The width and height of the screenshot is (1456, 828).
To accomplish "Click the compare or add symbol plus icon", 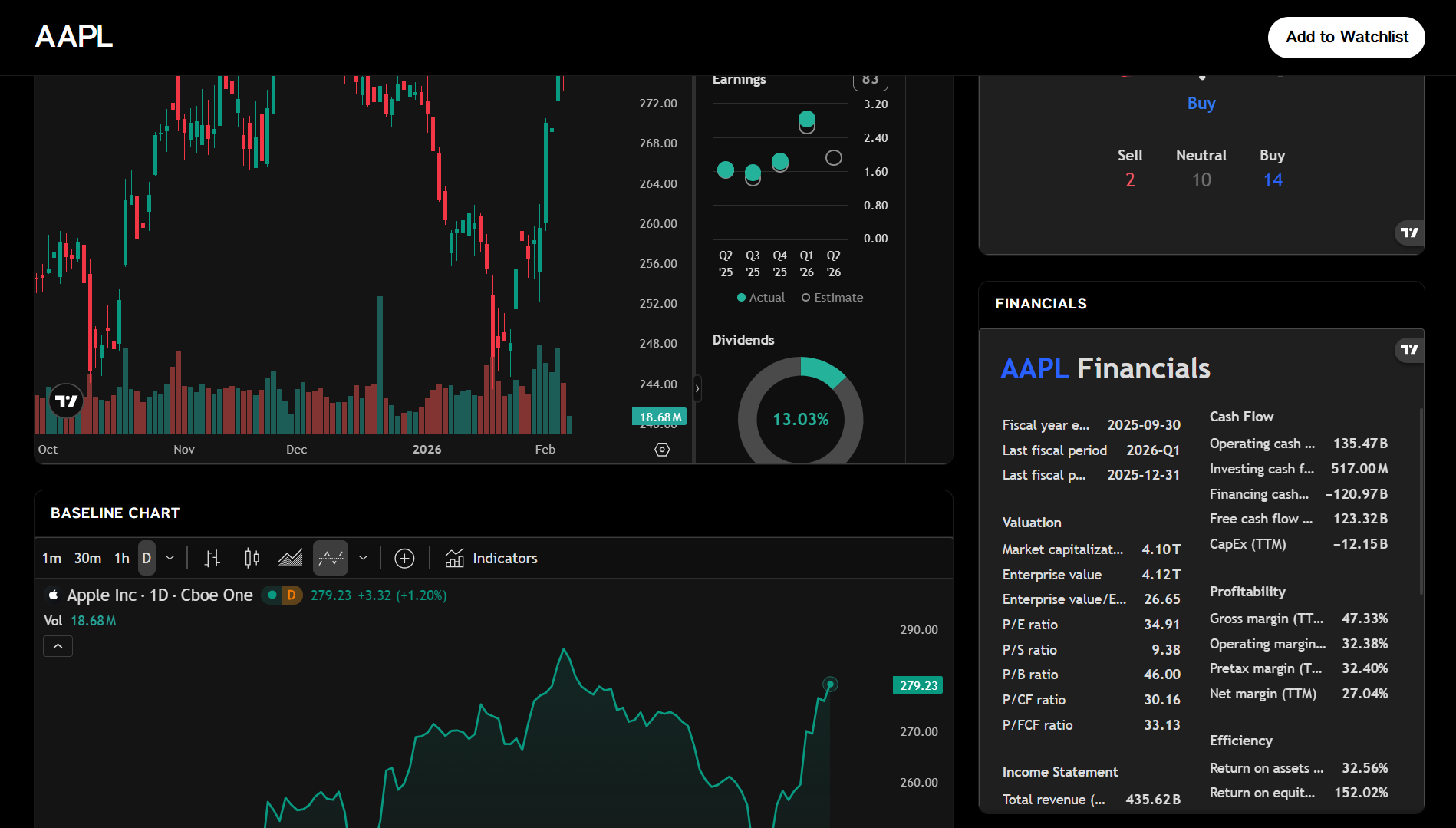I will click(x=404, y=559).
